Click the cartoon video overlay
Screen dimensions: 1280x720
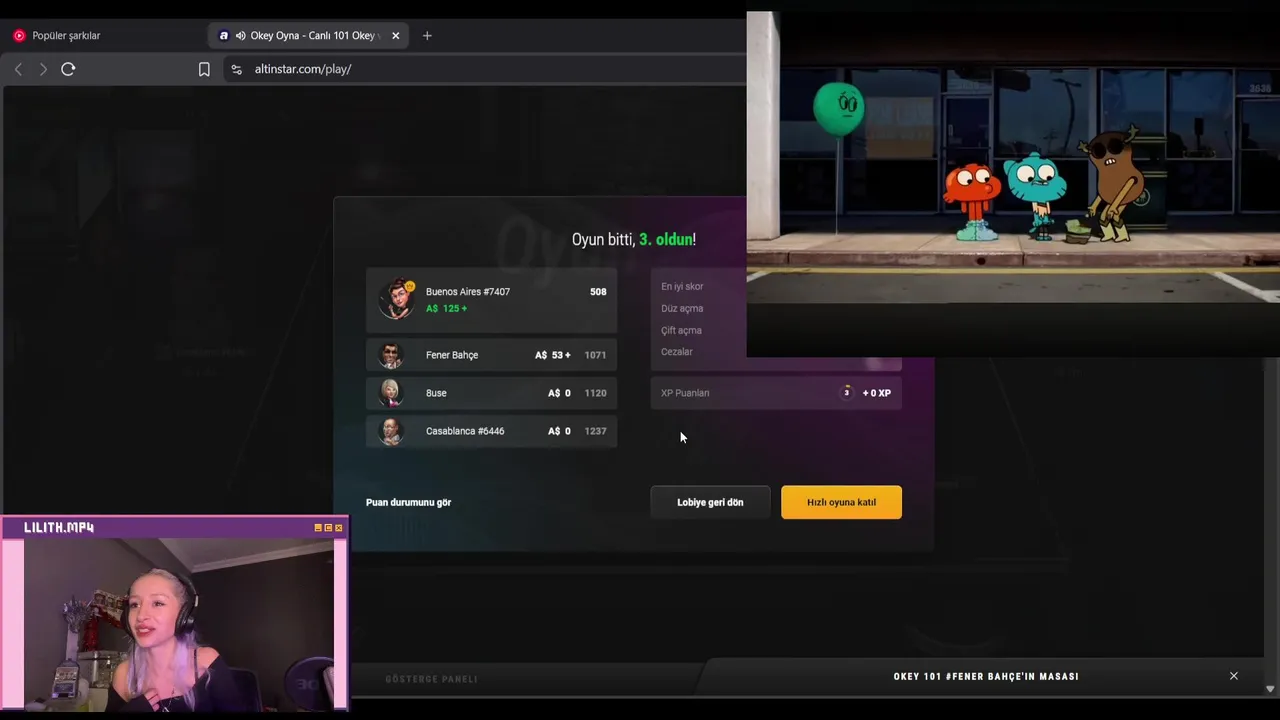pos(1013,184)
